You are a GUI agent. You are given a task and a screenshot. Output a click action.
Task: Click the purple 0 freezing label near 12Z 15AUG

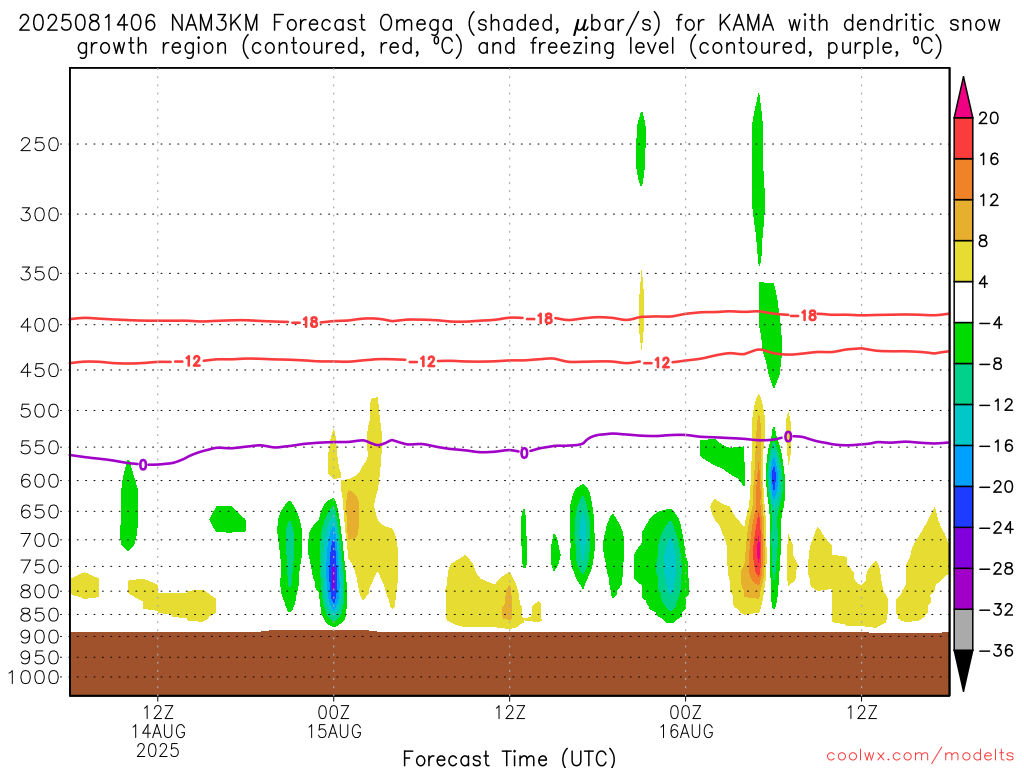click(524, 453)
